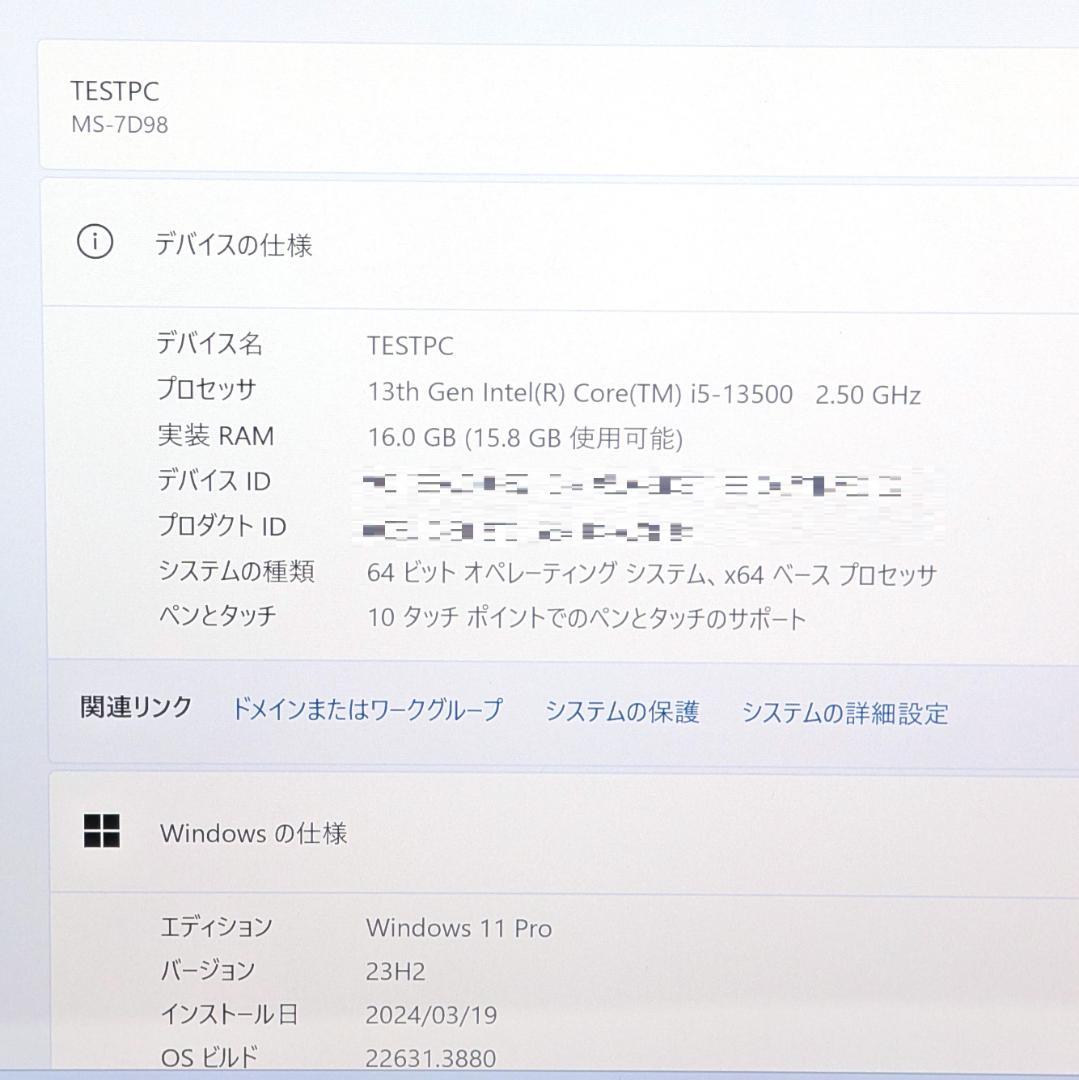This screenshot has width=1079, height=1080.
Task: Select the 64 ビット system type value
Action: tap(651, 573)
